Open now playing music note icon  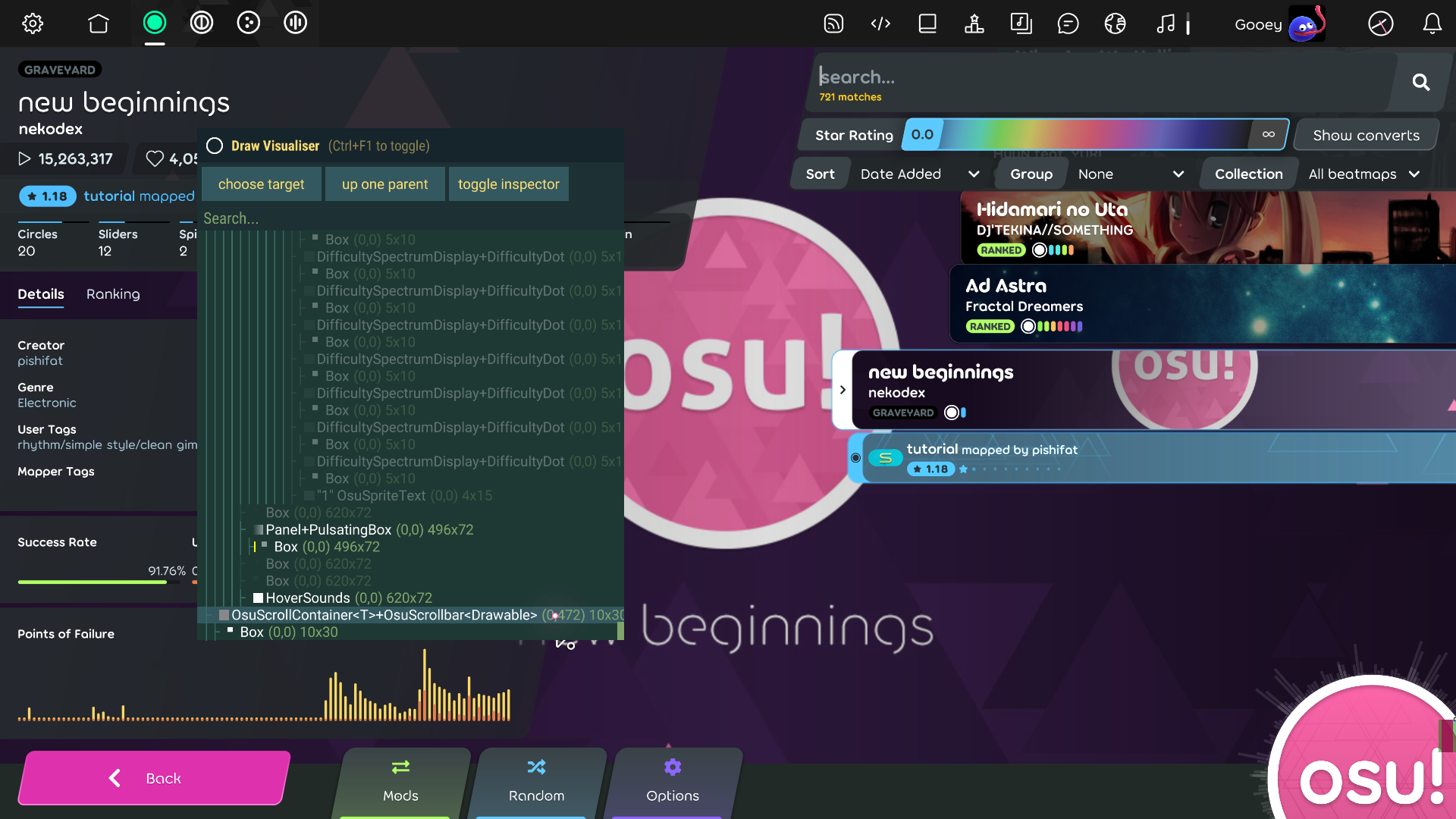click(1166, 24)
